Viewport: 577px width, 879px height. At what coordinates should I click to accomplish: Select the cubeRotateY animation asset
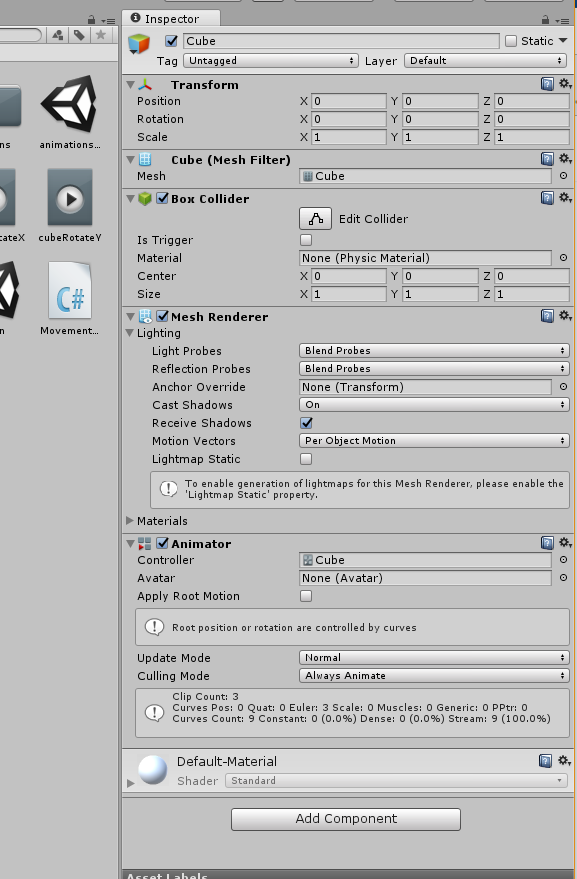(x=70, y=206)
